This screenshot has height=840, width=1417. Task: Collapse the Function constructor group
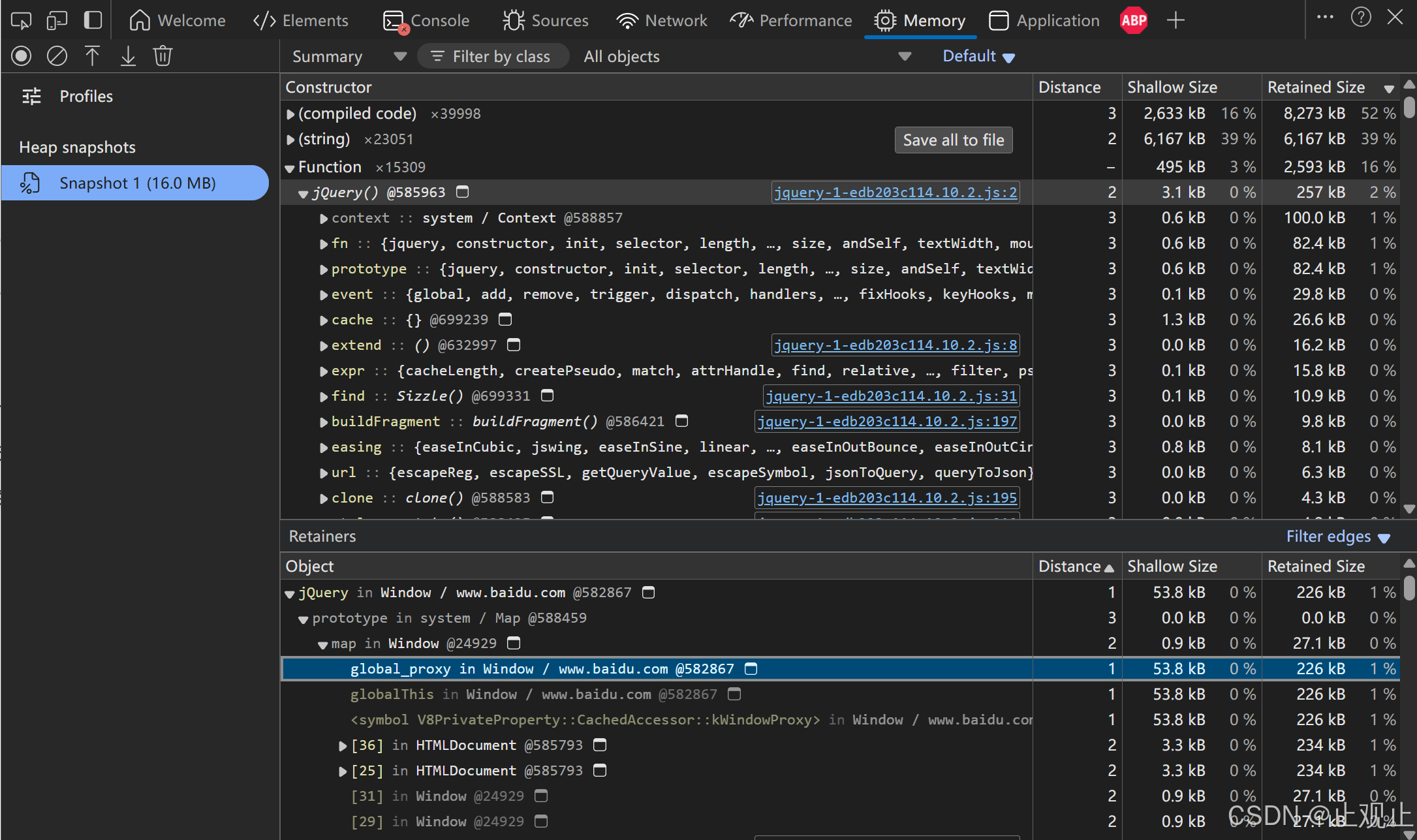point(290,168)
